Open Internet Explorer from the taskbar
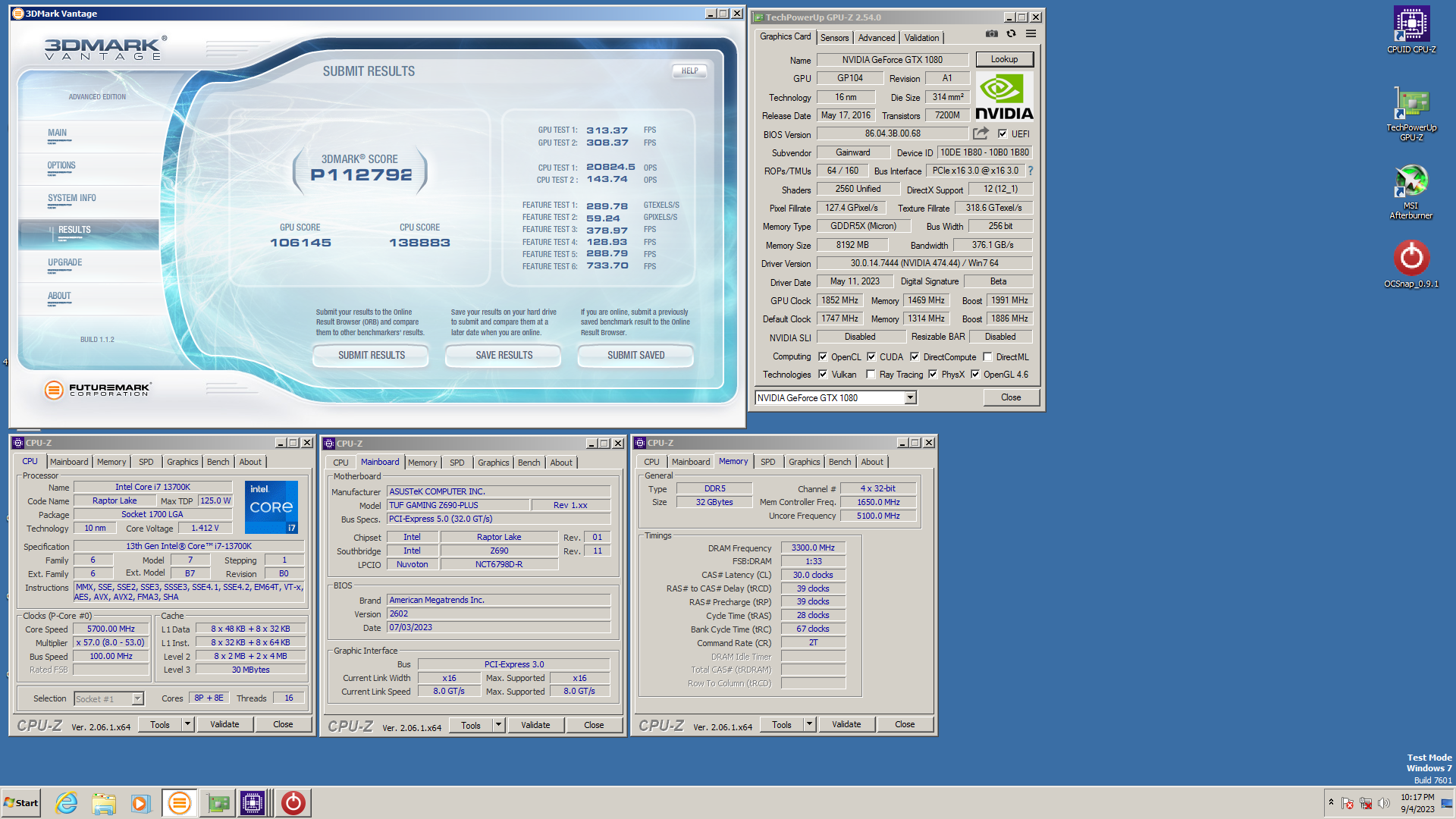The height and width of the screenshot is (819, 1456). pos(67,803)
